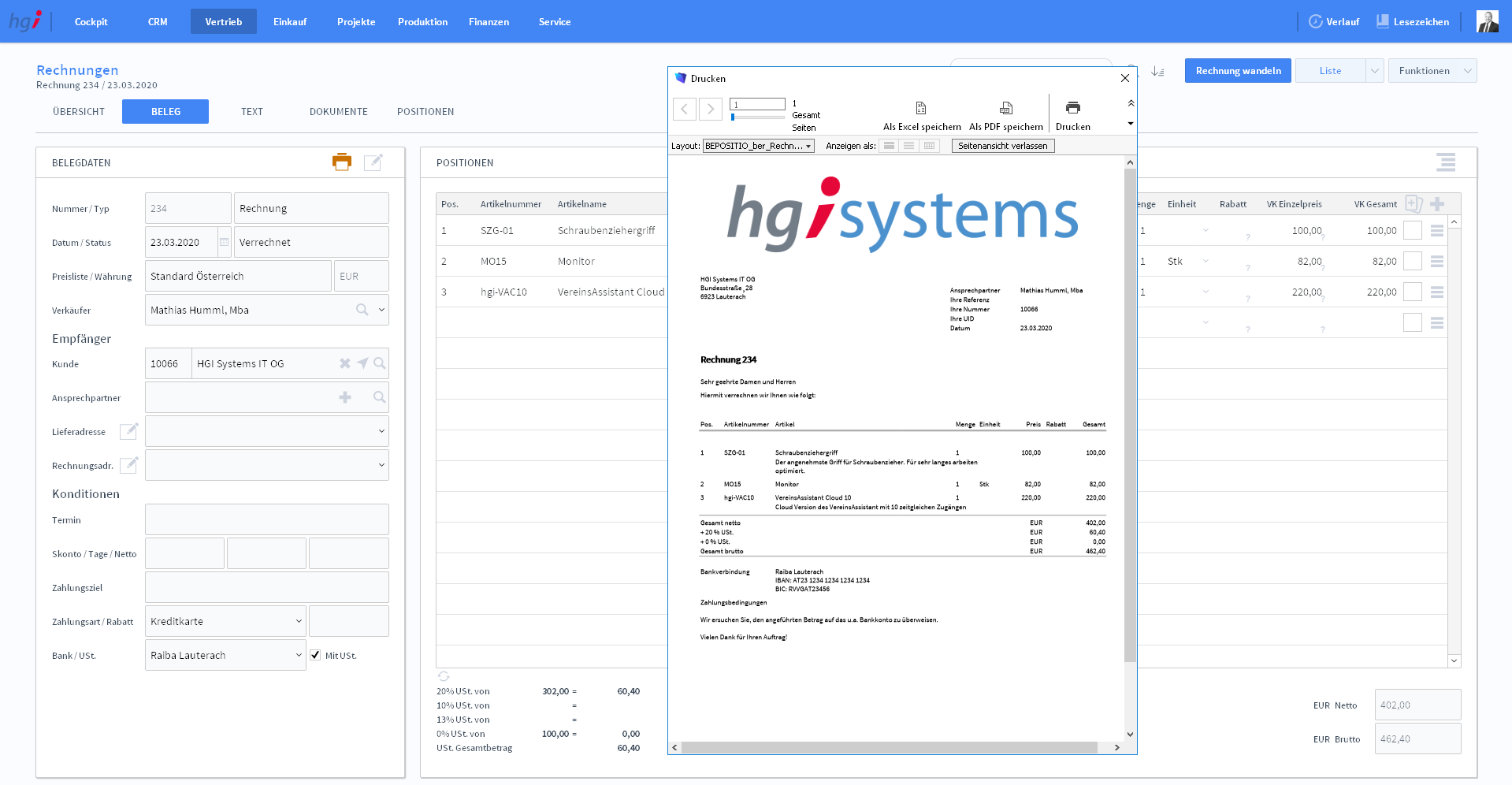Click the search magnifier in the Kunde field
The width and height of the screenshot is (1512, 785).
click(x=379, y=363)
